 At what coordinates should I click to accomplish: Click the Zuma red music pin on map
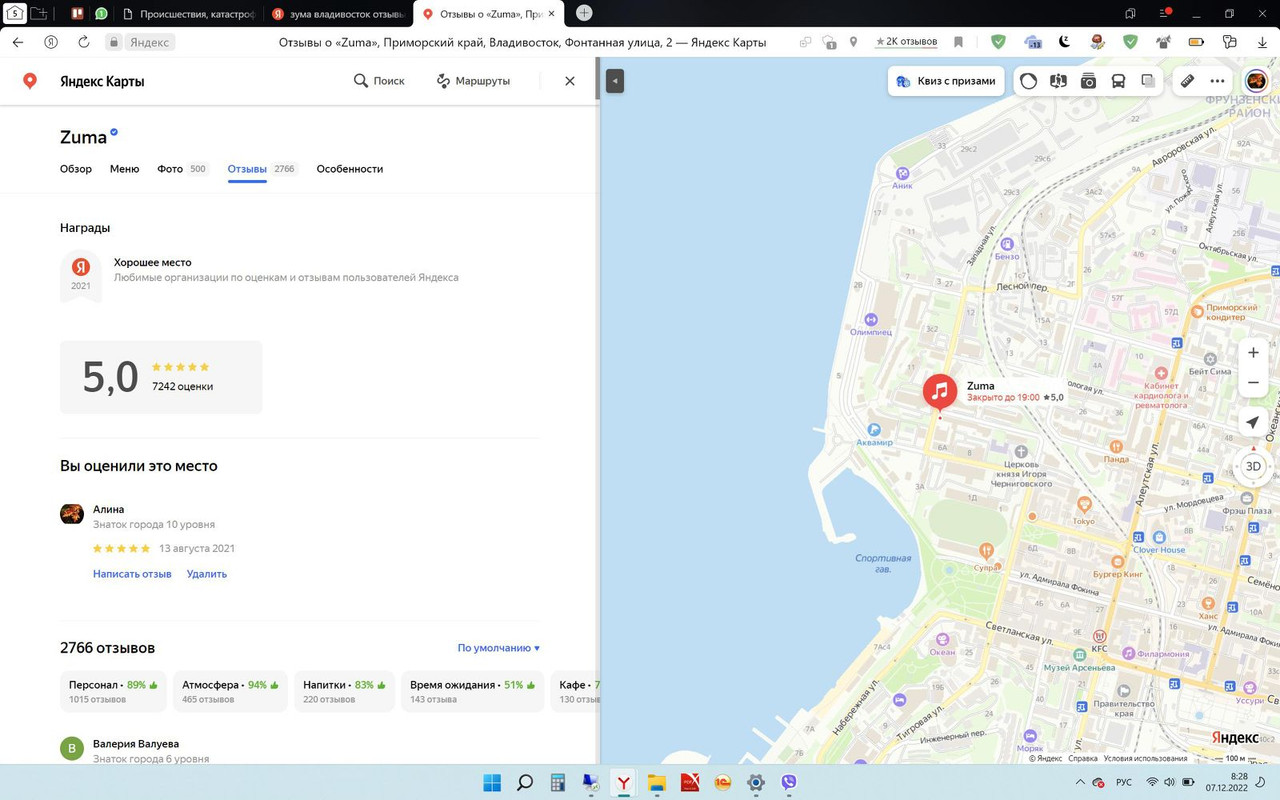click(x=940, y=392)
